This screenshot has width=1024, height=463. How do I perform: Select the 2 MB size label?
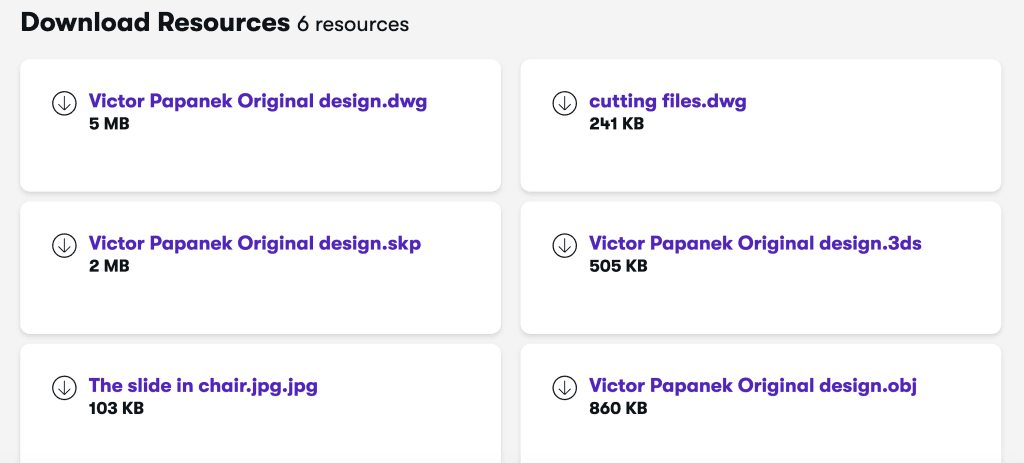pos(109,266)
